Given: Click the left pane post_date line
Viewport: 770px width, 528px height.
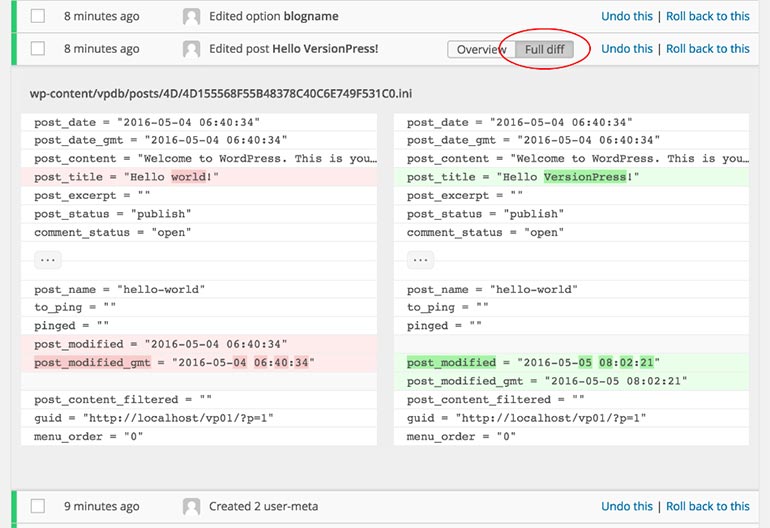Looking at the screenshot, I should click(x=199, y=122).
